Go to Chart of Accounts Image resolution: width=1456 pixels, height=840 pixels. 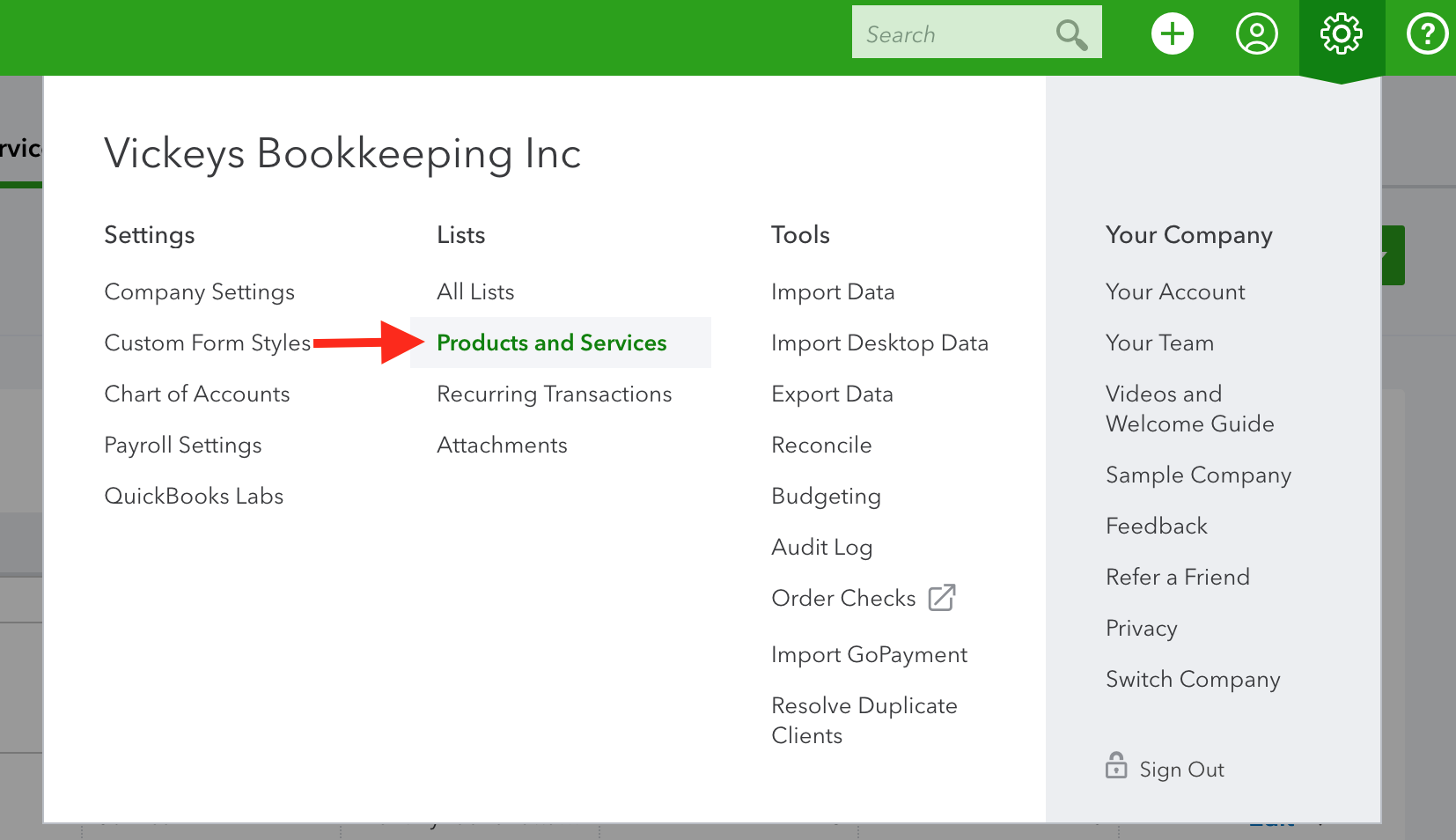pos(196,394)
